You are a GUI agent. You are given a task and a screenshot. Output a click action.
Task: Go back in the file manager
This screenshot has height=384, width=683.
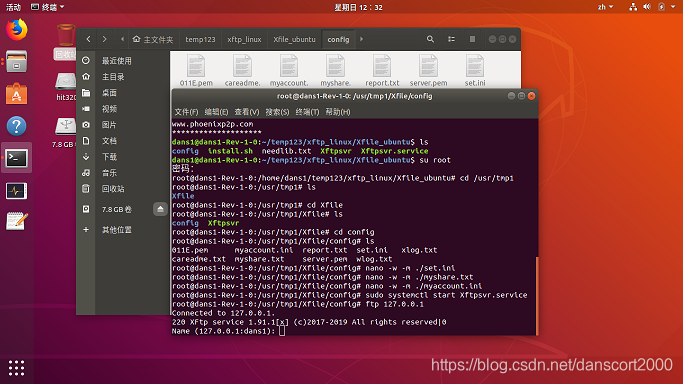88,39
